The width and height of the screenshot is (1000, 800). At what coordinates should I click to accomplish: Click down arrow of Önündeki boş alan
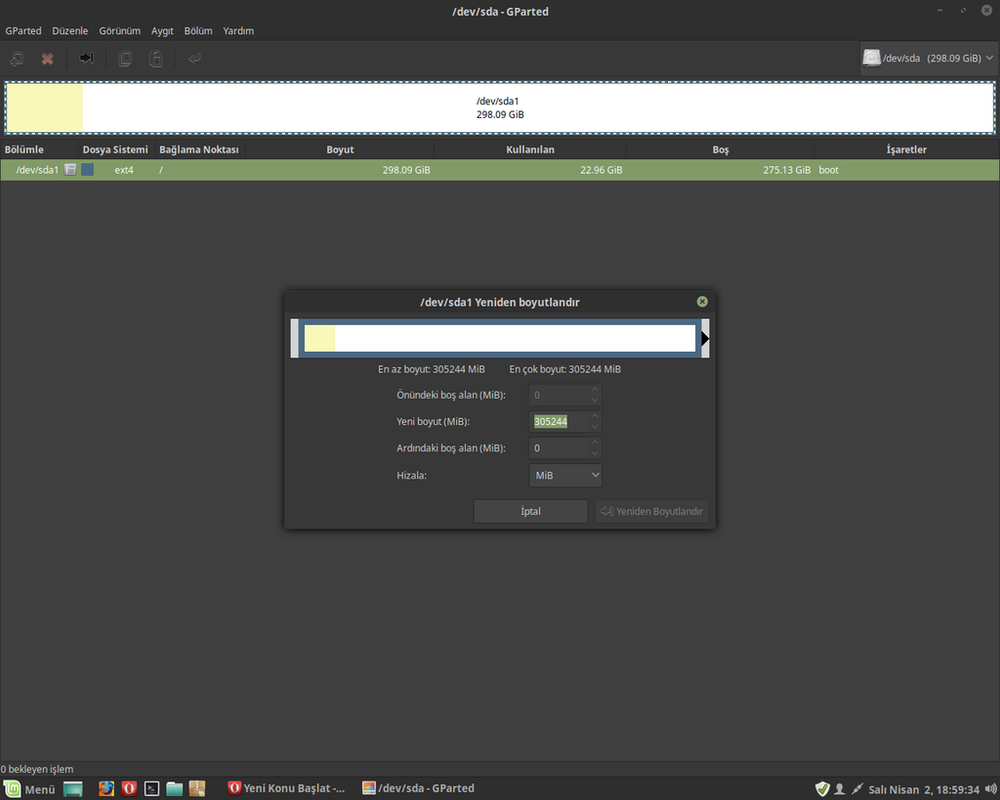(x=594, y=400)
